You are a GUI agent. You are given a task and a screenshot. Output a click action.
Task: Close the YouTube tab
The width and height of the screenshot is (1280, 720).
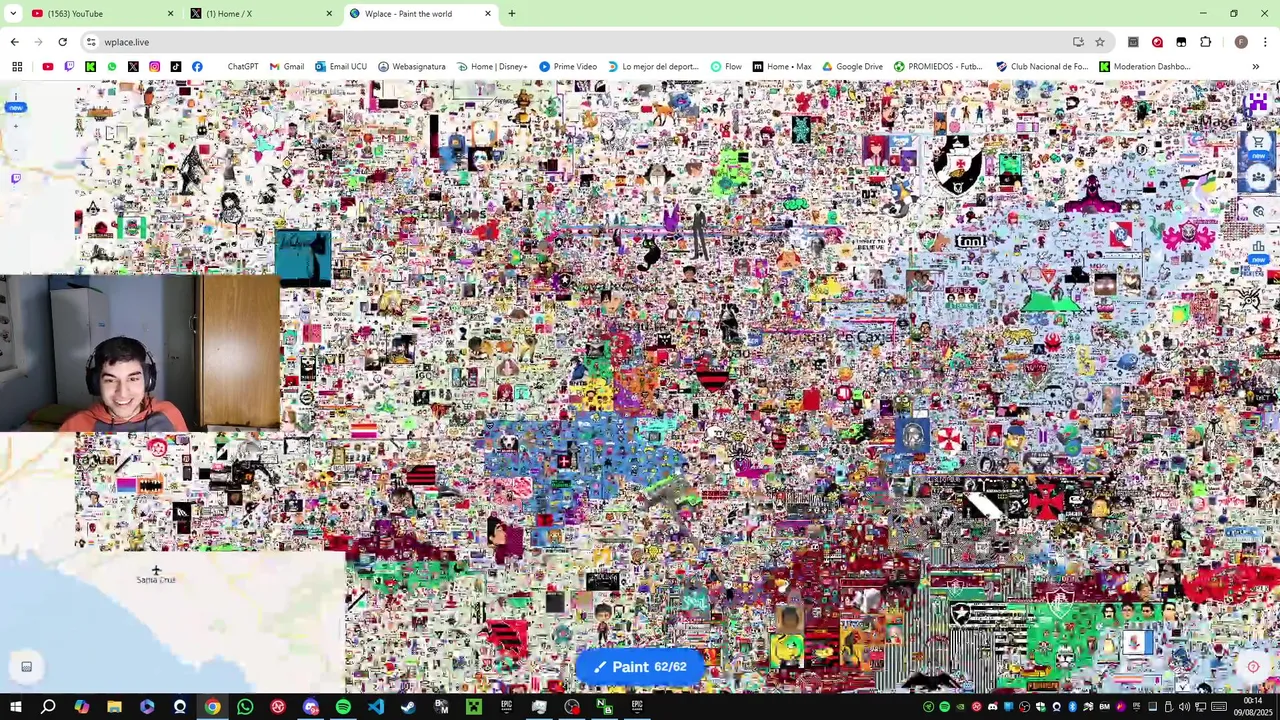click(170, 13)
